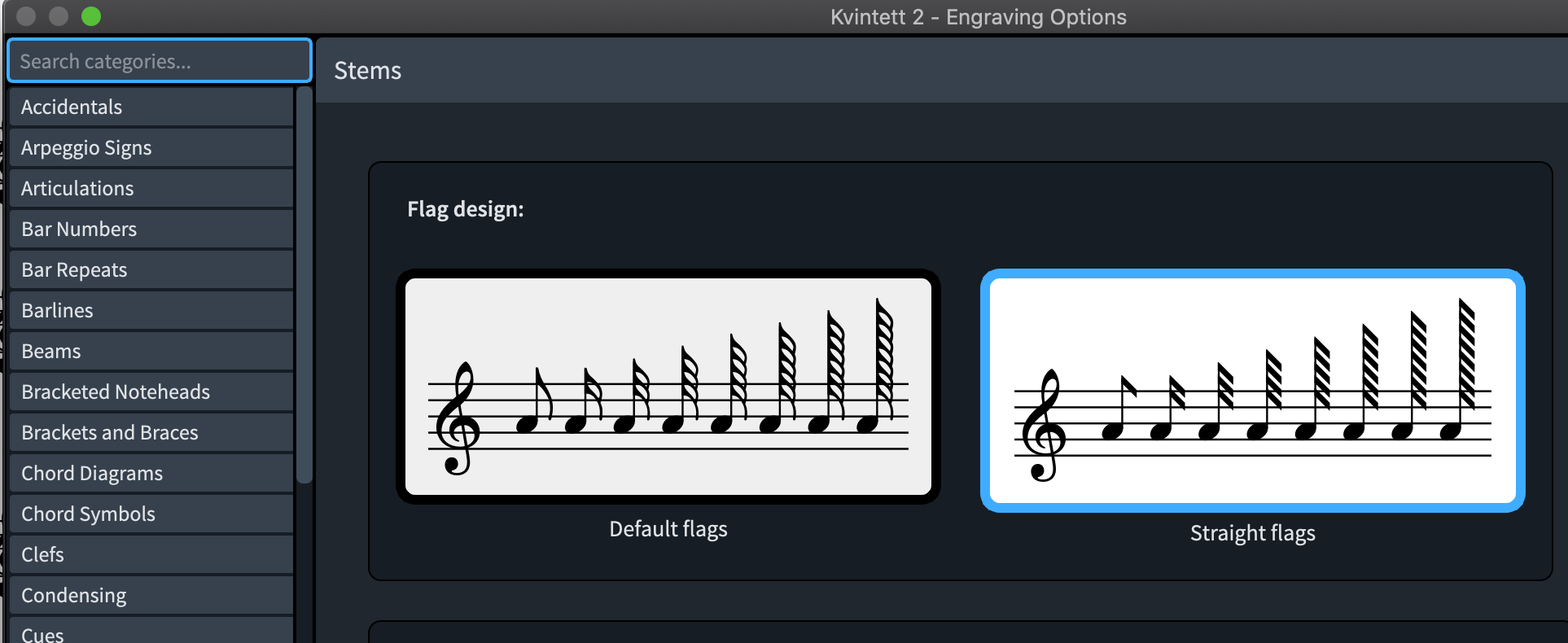The image size is (1568, 643).
Task: Go to the Chord Symbols category
Action: pos(151,514)
